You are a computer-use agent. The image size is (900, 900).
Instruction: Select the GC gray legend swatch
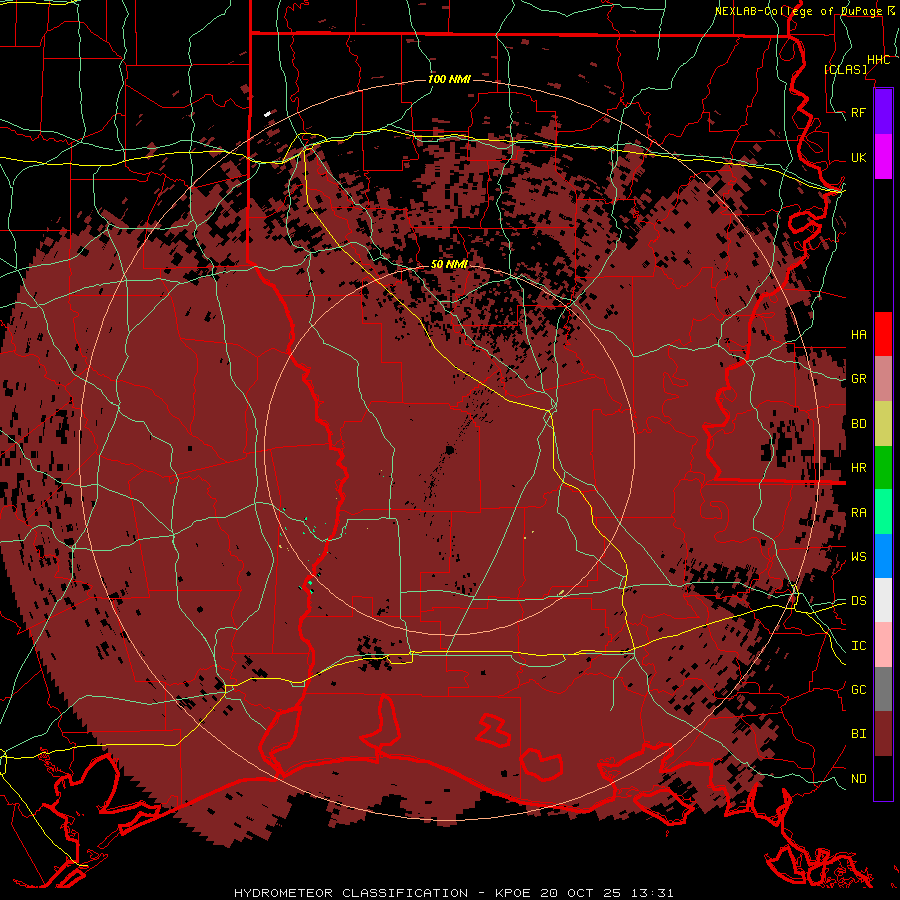(883, 689)
